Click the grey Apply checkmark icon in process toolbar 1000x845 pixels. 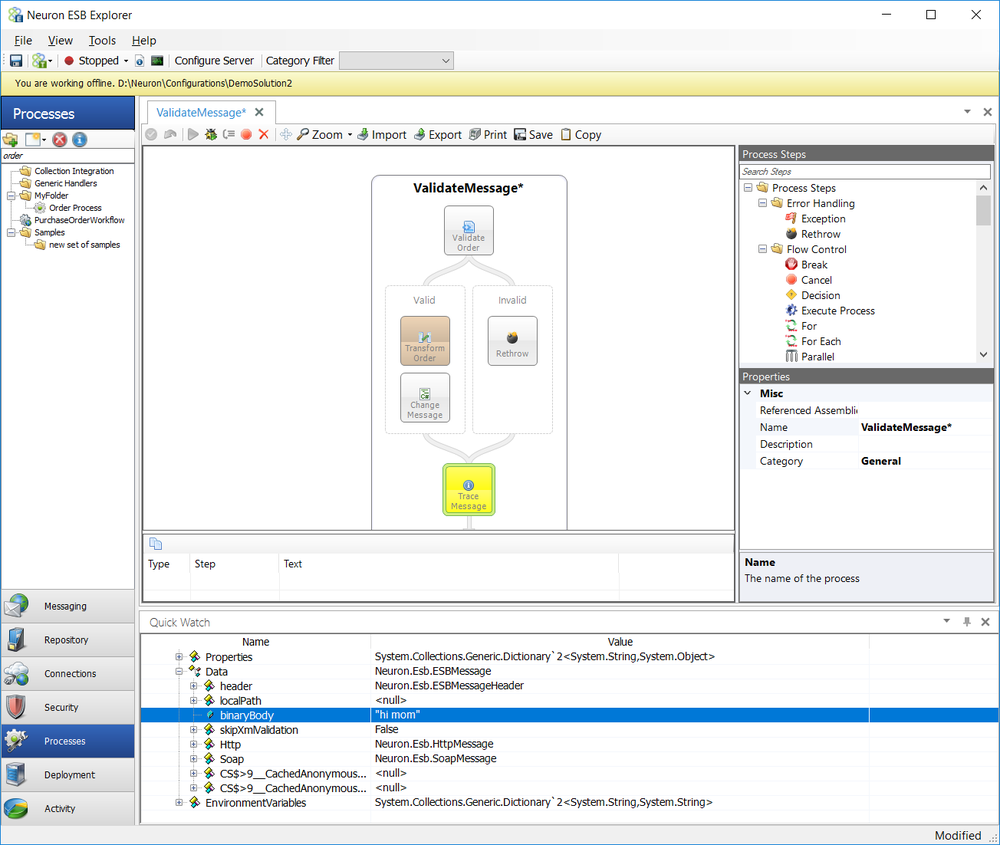click(151, 135)
